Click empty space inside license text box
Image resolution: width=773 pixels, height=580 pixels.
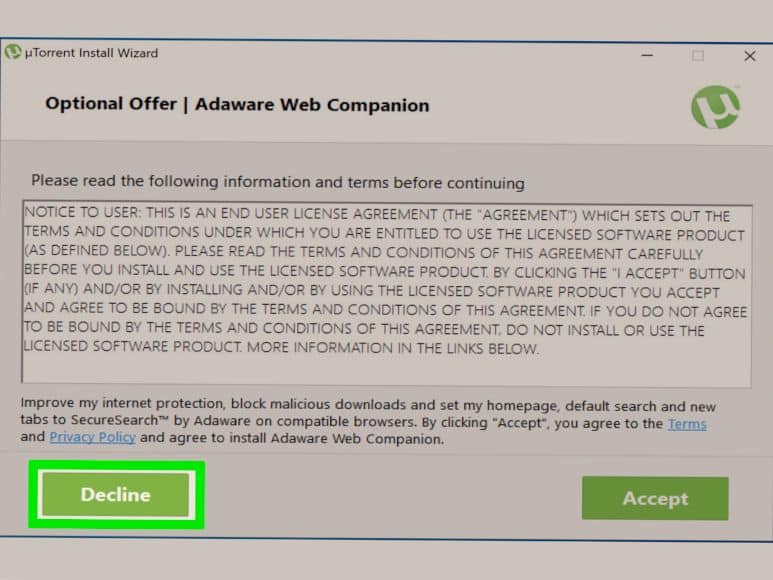[x=386, y=370]
